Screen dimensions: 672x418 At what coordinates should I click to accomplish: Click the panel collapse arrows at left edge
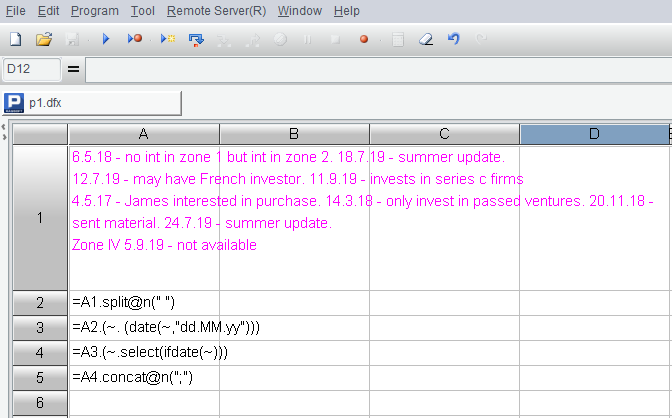click(3, 132)
